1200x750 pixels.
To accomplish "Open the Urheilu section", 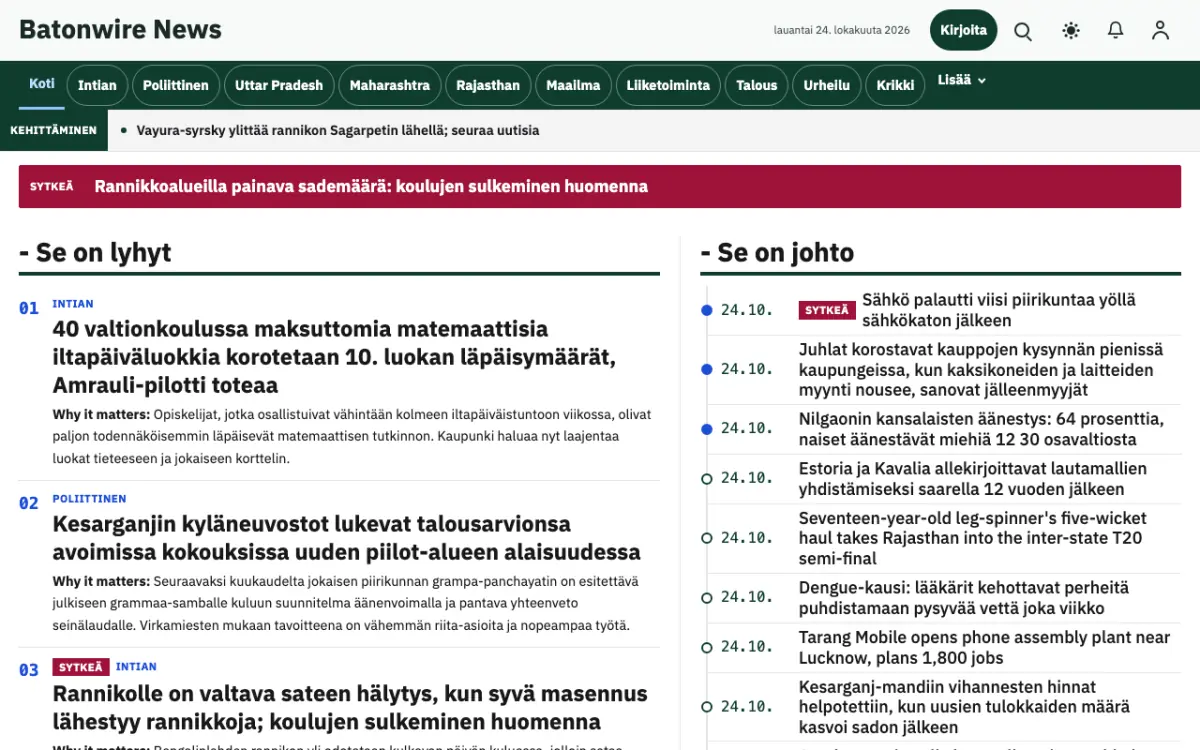I will (827, 85).
